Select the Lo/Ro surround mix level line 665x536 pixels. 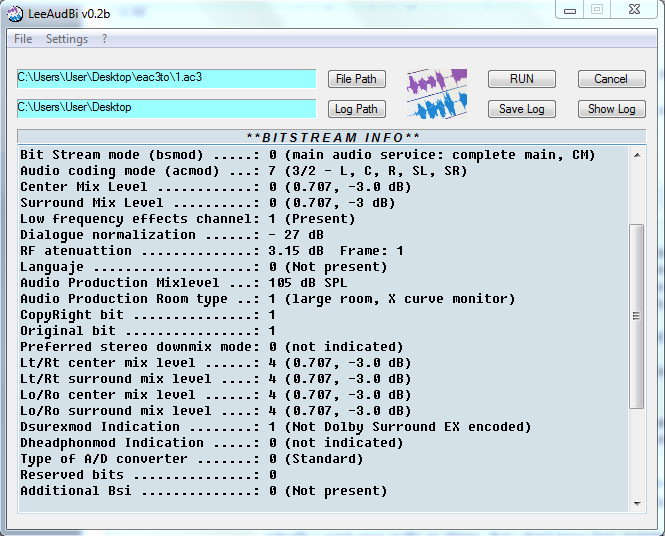click(215, 411)
